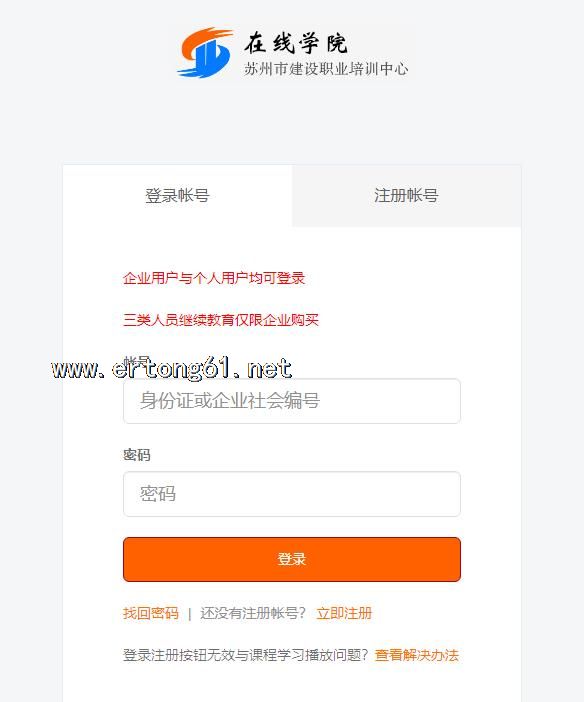Click the 密码 label above the password box
Viewport: 584px width, 702px height.
point(137,455)
